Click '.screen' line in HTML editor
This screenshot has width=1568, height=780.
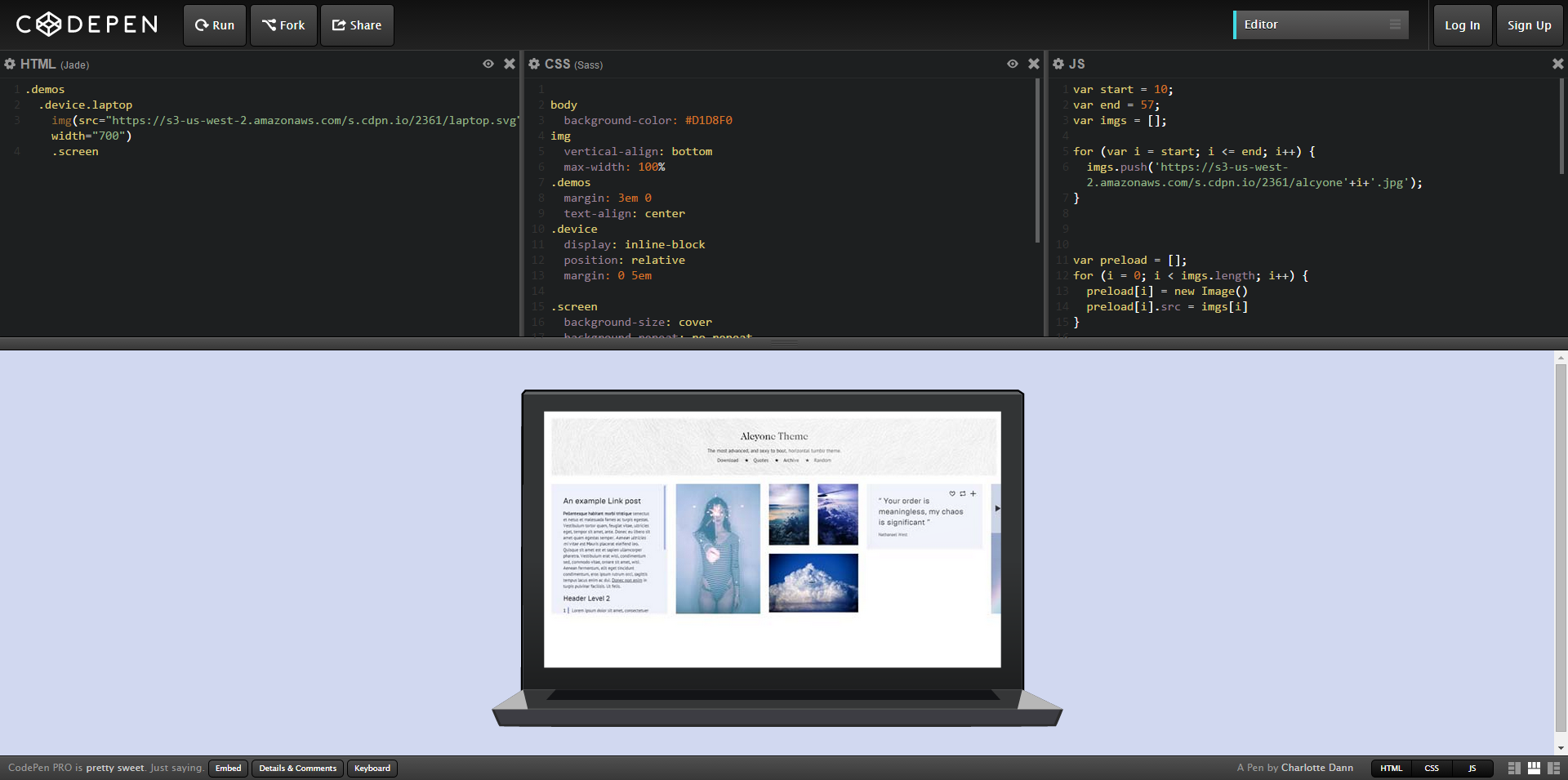[75, 151]
